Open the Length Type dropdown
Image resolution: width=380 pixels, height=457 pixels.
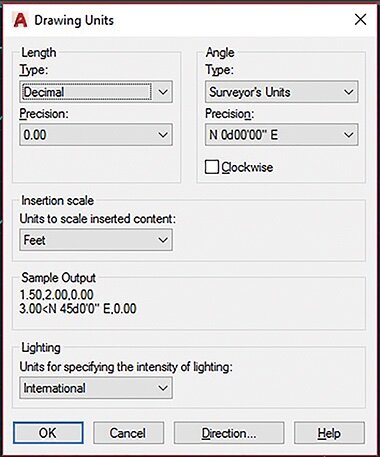pos(96,92)
